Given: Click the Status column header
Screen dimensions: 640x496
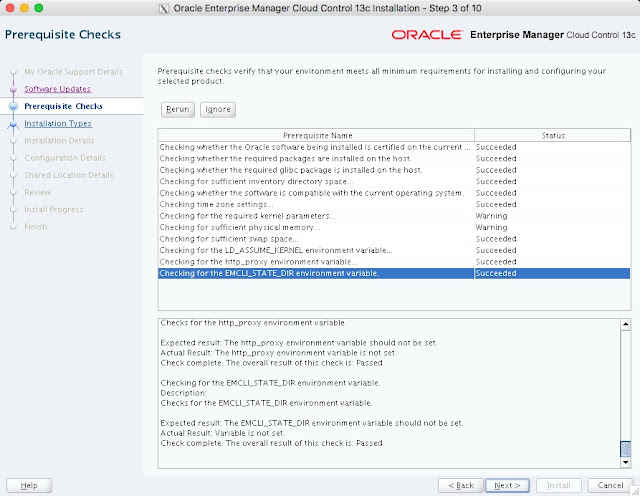Looking at the screenshot, I should [553, 136].
